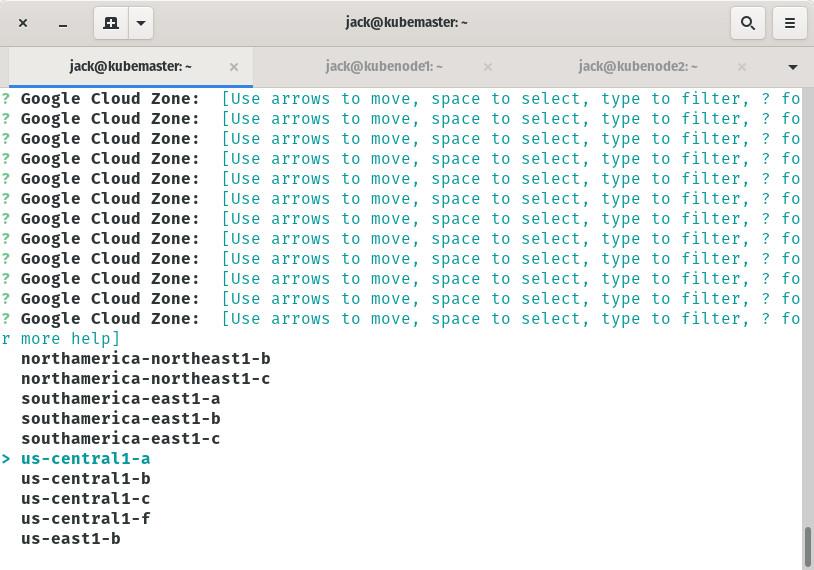This screenshot has width=814, height=570.
Task: Click the us-east1-b zone entry
Action: [x=71, y=538]
